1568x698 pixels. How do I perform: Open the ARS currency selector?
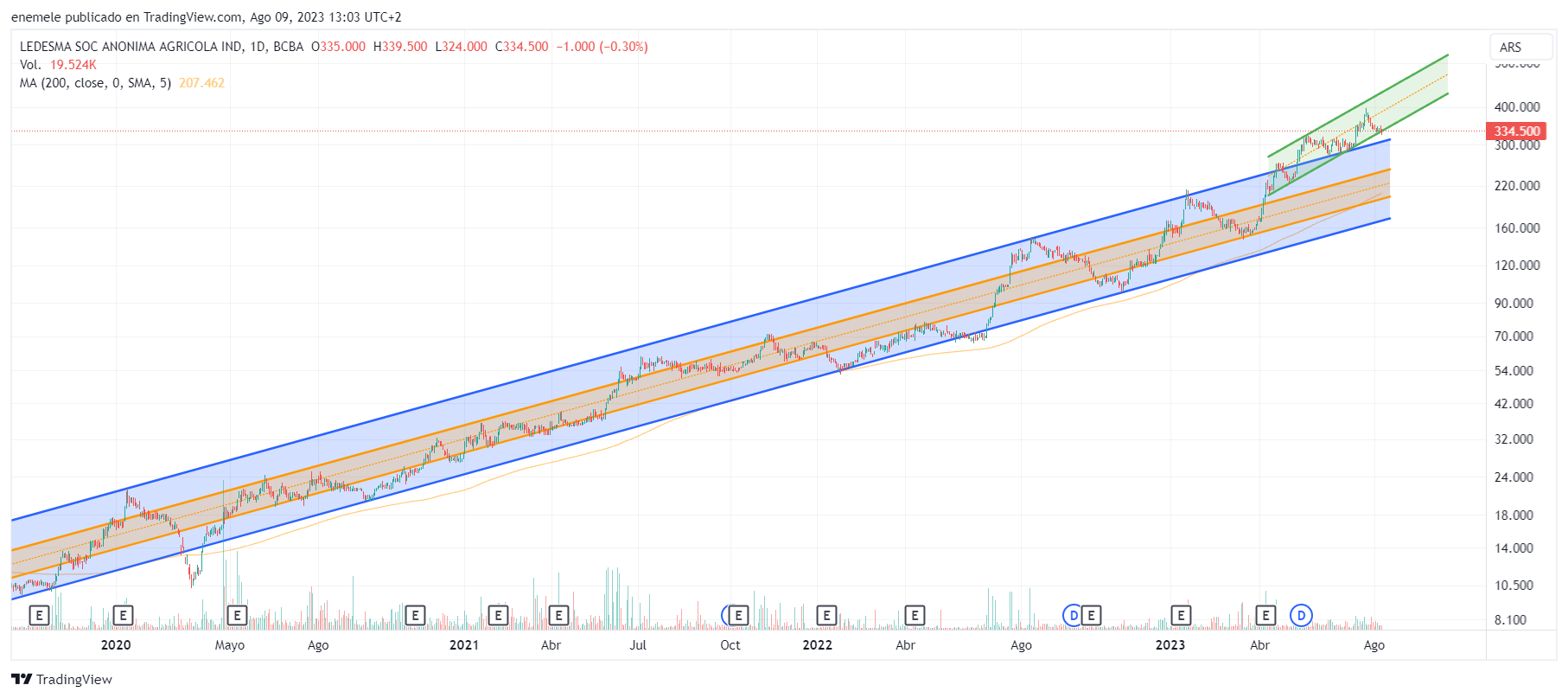(x=1510, y=48)
